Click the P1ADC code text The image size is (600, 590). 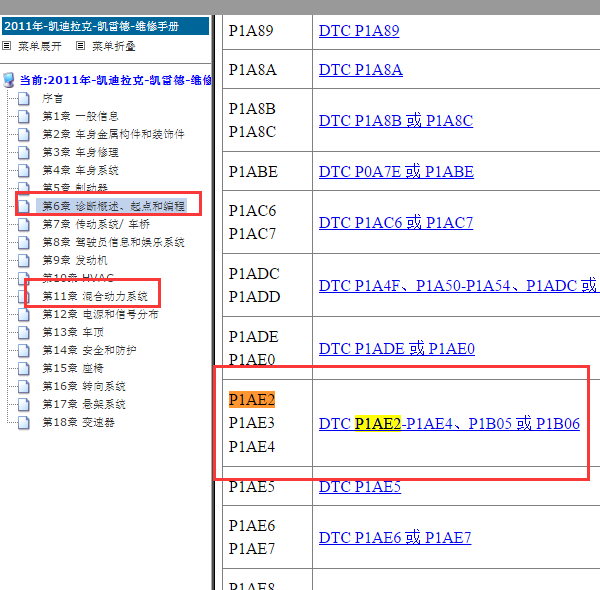tap(254, 274)
